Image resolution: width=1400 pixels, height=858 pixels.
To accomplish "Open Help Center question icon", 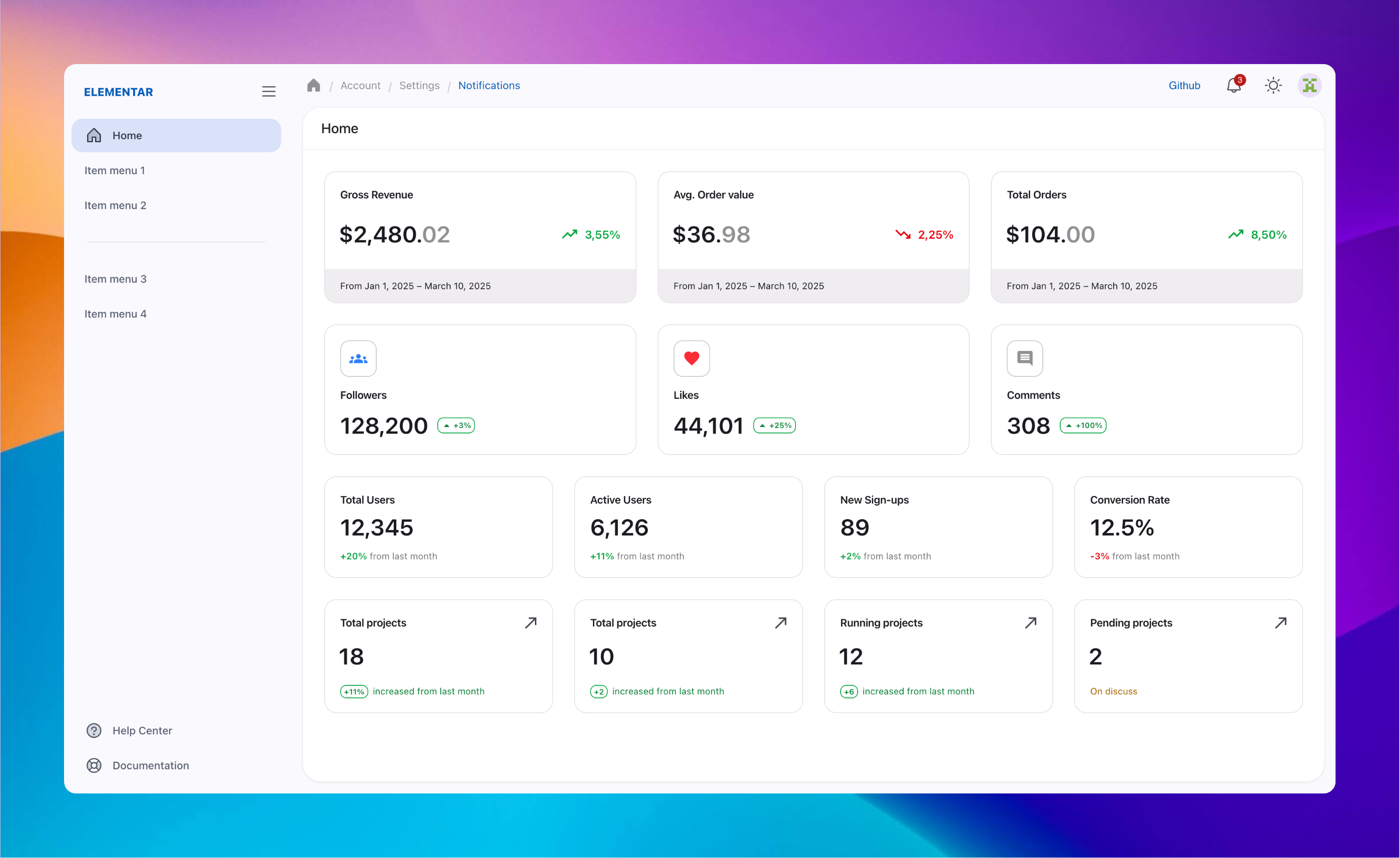I will [94, 731].
